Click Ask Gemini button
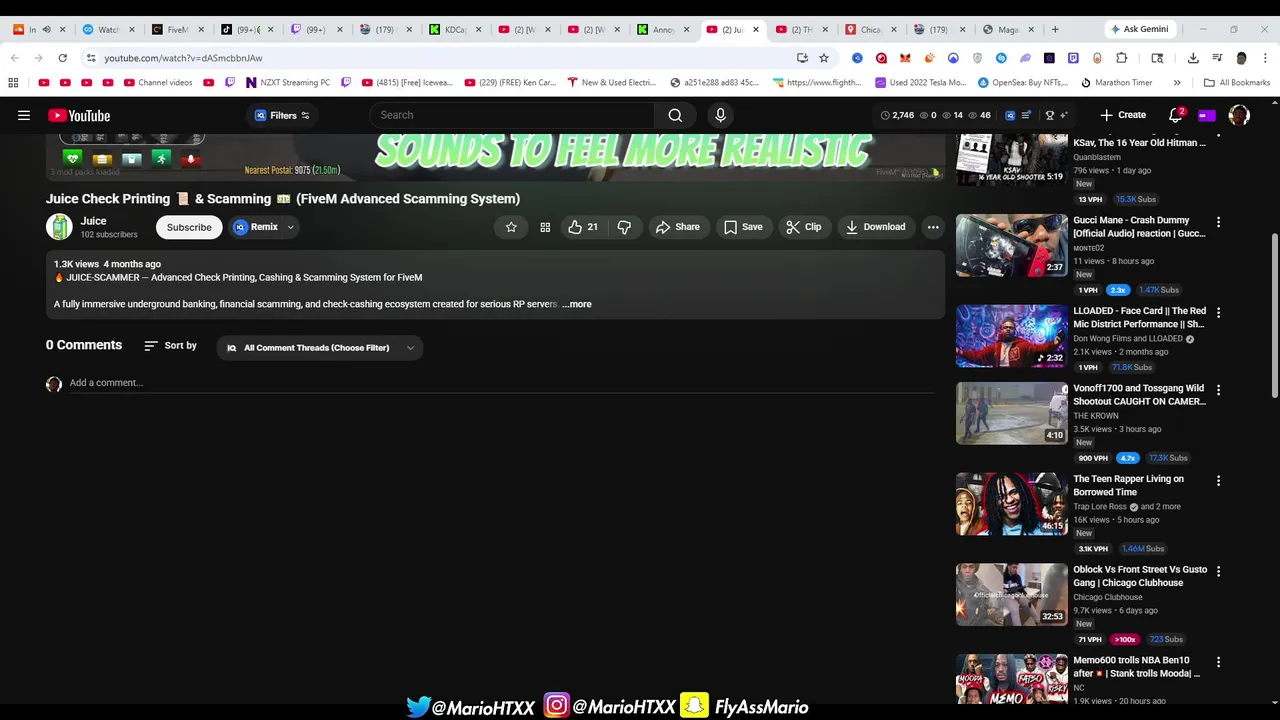This screenshot has width=1280, height=720. [1139, 29]
